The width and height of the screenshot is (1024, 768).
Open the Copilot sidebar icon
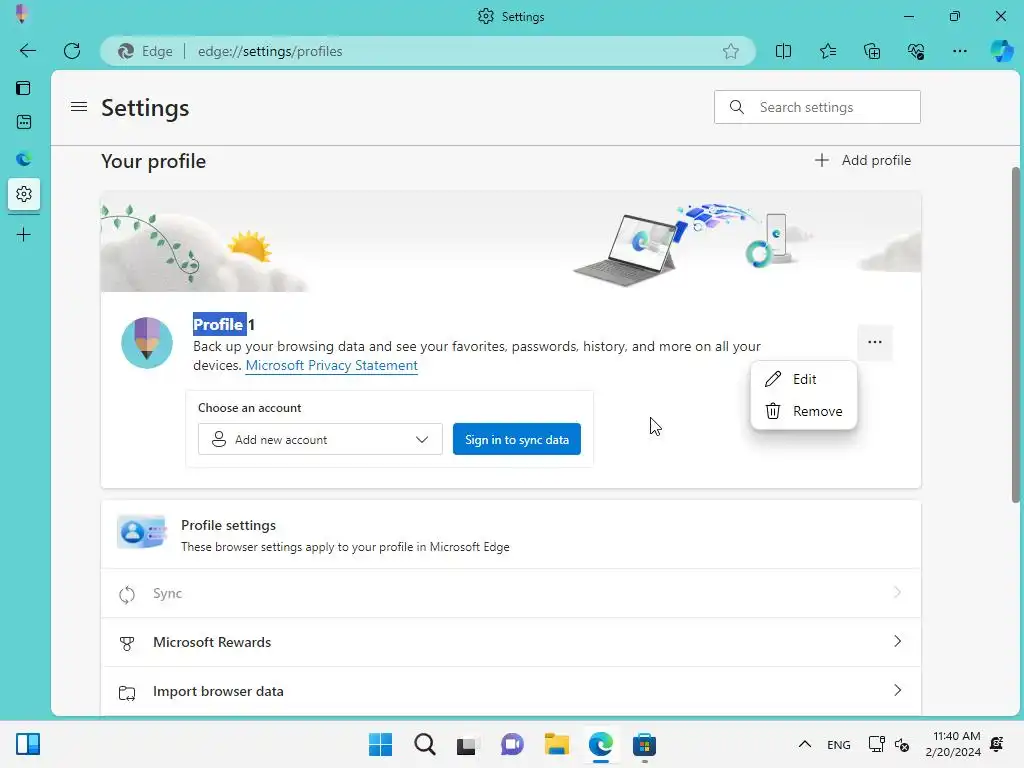click(1001, 51)
